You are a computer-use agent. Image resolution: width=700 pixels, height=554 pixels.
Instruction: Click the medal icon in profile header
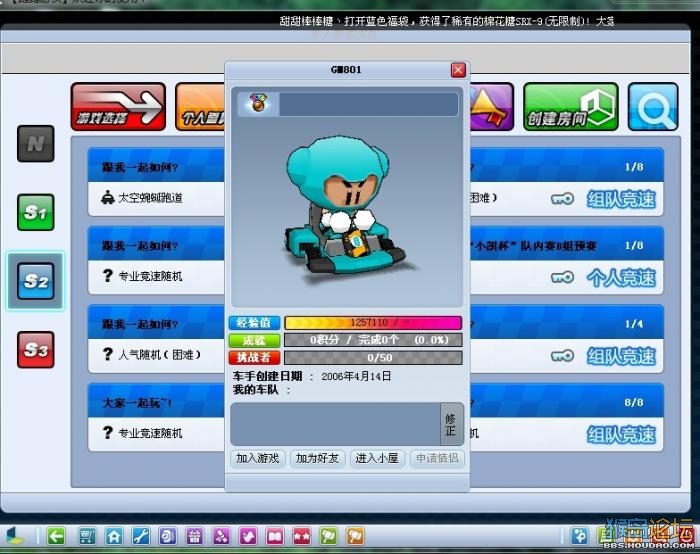[x=258, y=104]
